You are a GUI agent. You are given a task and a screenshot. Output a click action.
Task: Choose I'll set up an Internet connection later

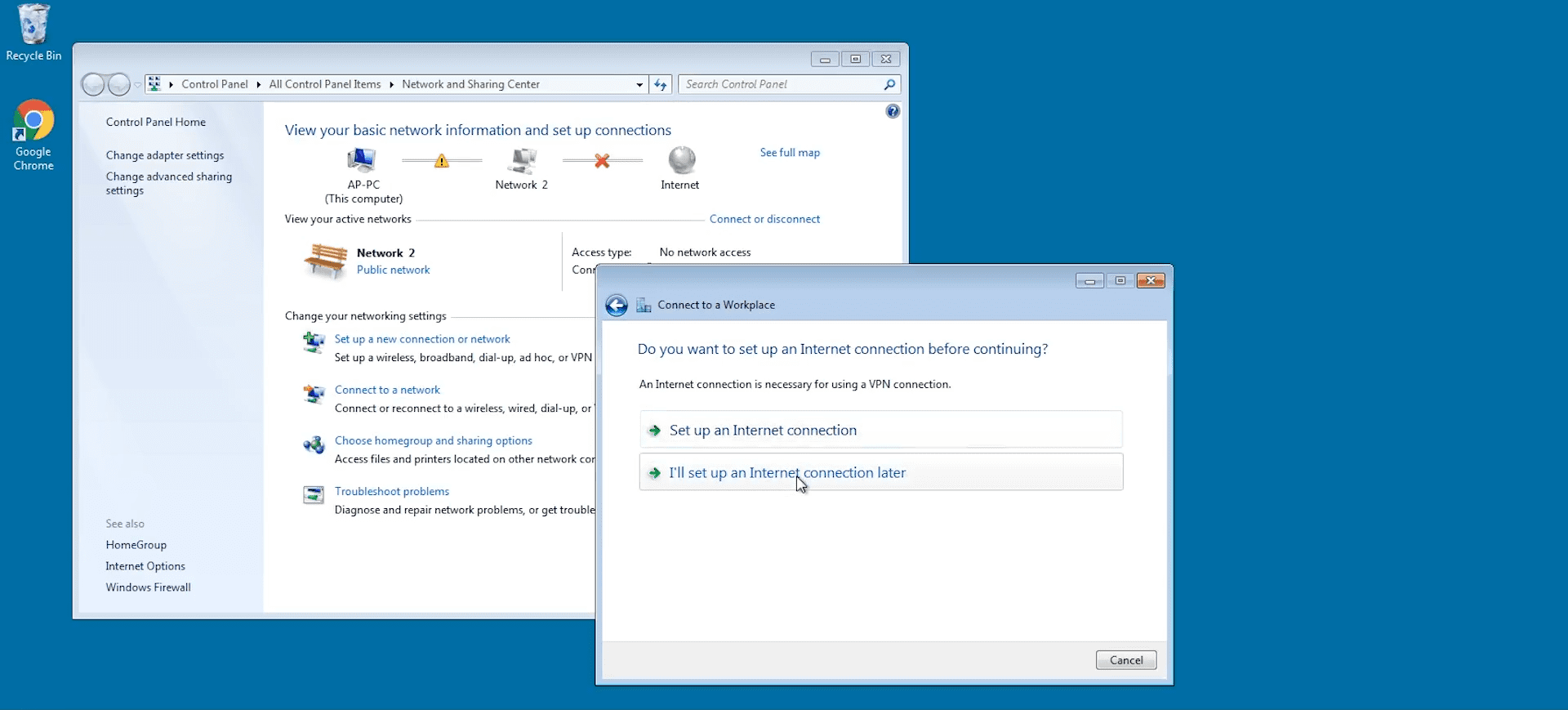click(x=881, y=472)
